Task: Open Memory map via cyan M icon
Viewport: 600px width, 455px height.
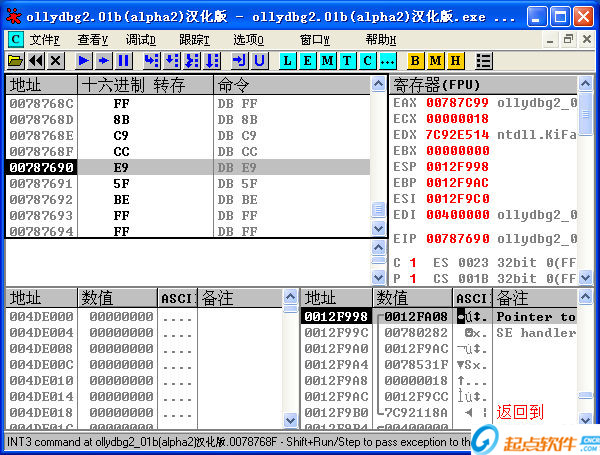Action: point(328,60)
